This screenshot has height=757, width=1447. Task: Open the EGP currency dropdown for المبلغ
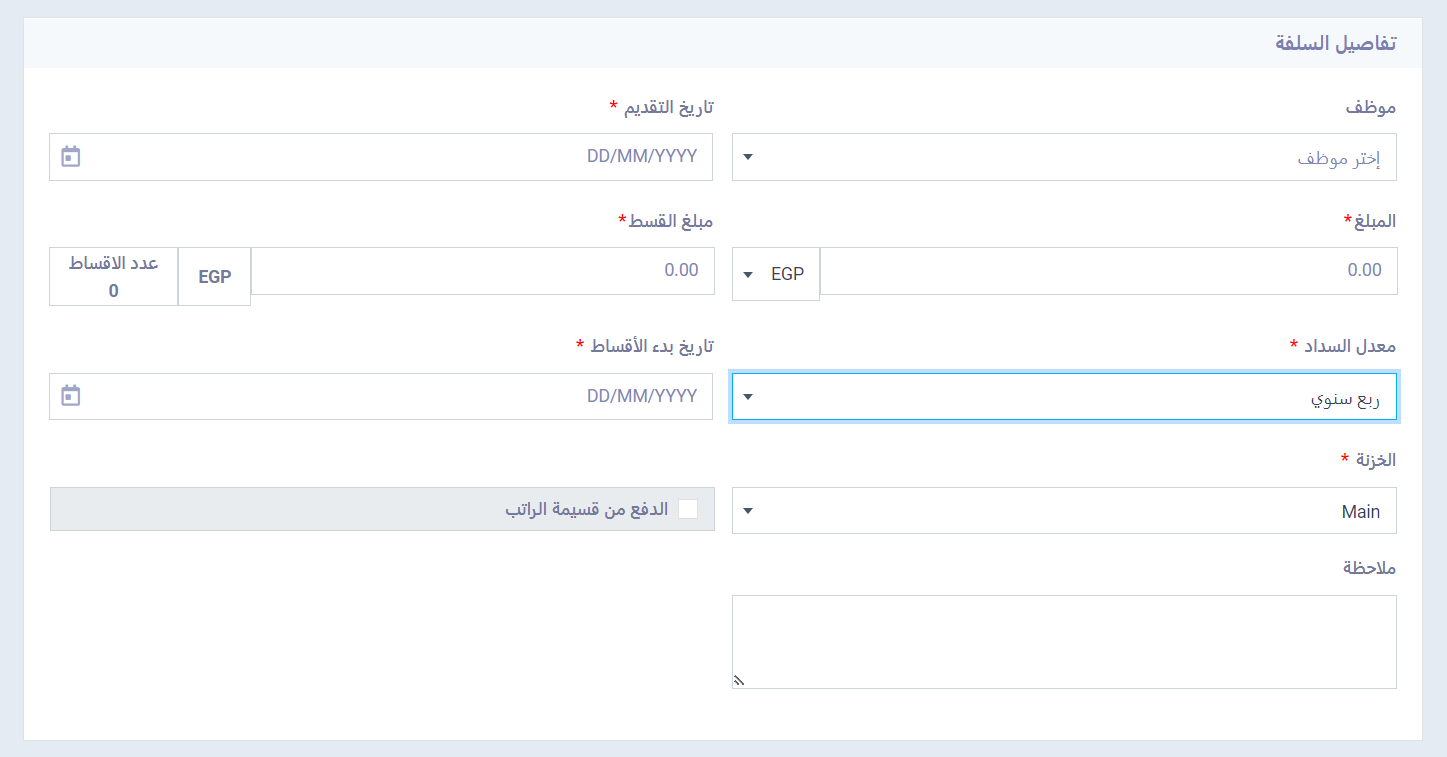tap(776, 274)
